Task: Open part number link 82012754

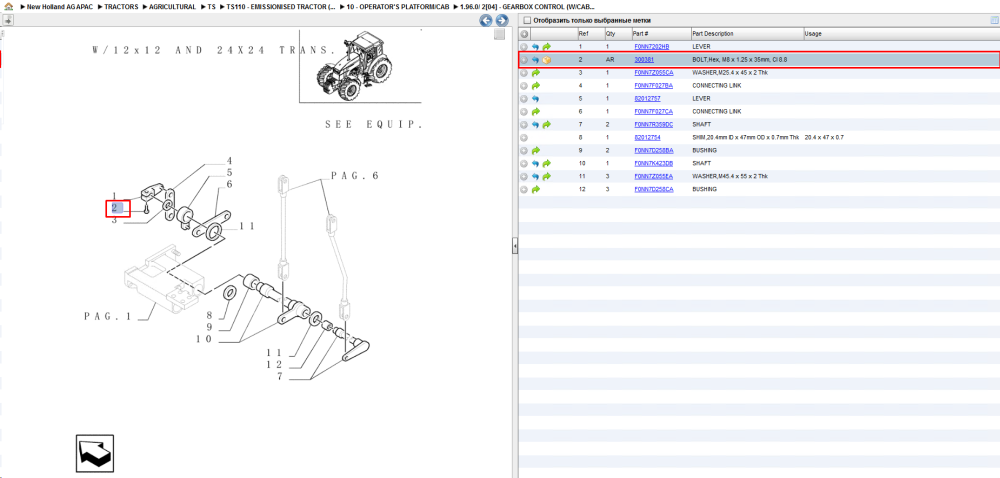Action: (647, 138)
